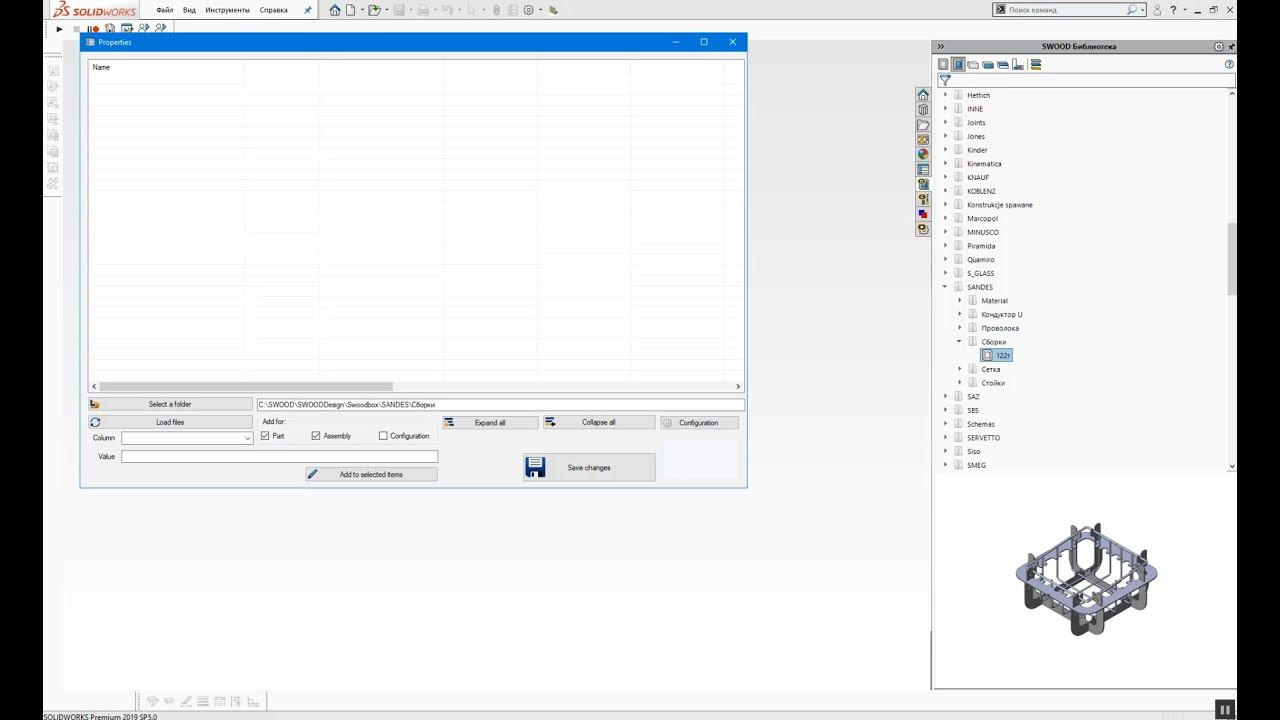Enable the Configuration checkbox
This screenshot has width=1280, height=720.
383,436
